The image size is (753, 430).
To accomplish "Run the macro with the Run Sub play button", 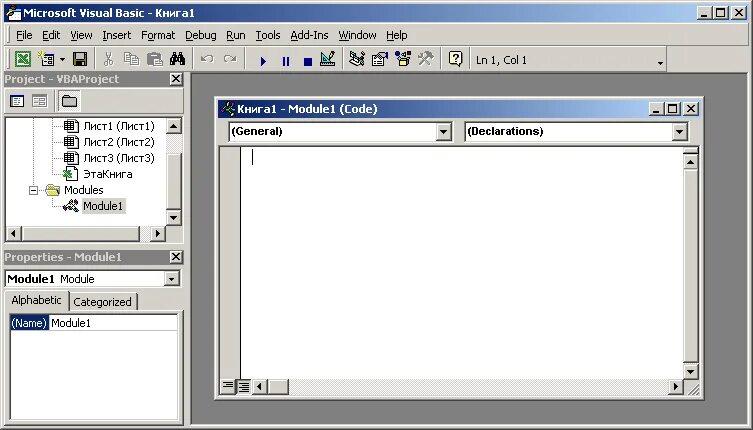I will point(263,61).
